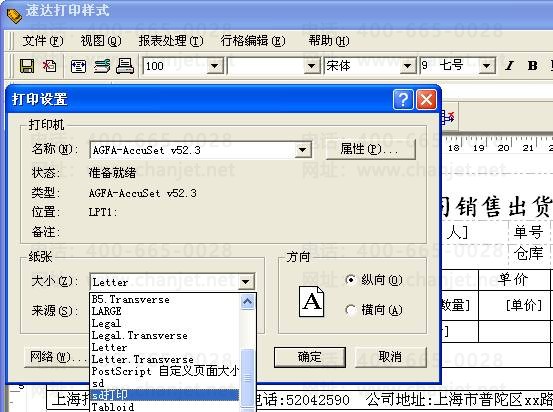Click the printer icon in toolbar

click(x=125, y=66)
